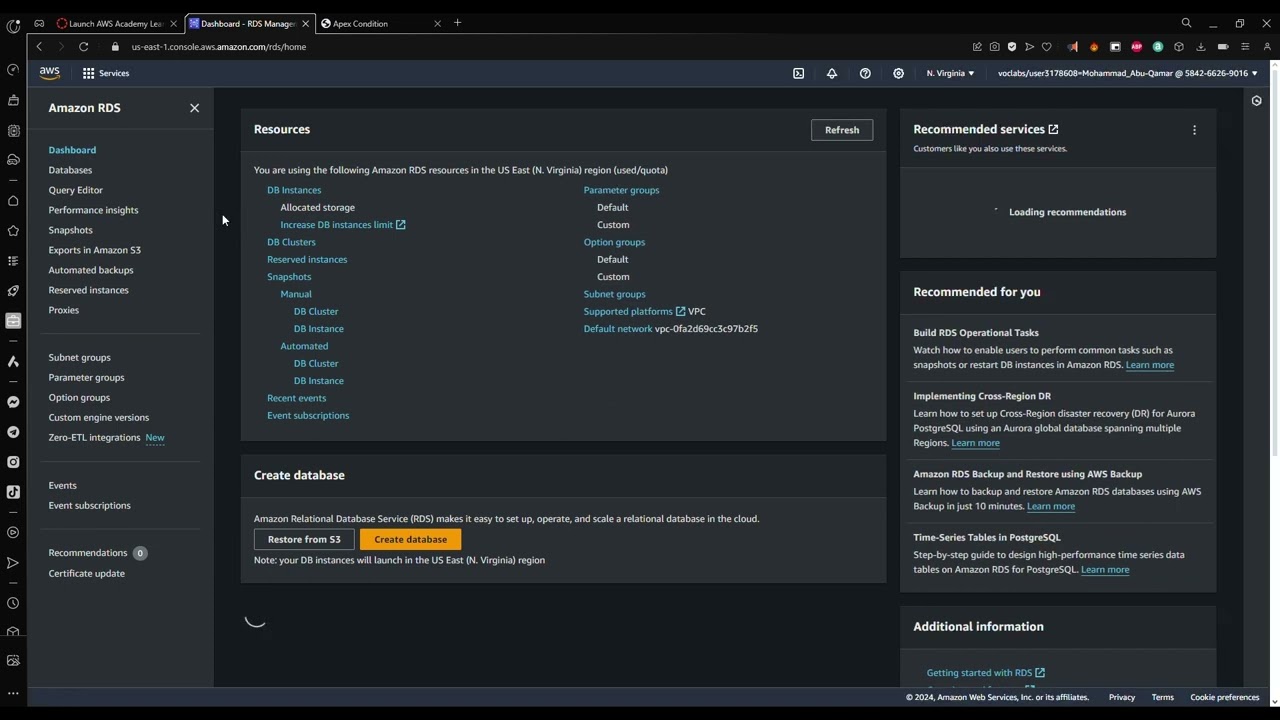
Task: Open AWS CloudShell terminal icon
Action: (x=798, y=73)
